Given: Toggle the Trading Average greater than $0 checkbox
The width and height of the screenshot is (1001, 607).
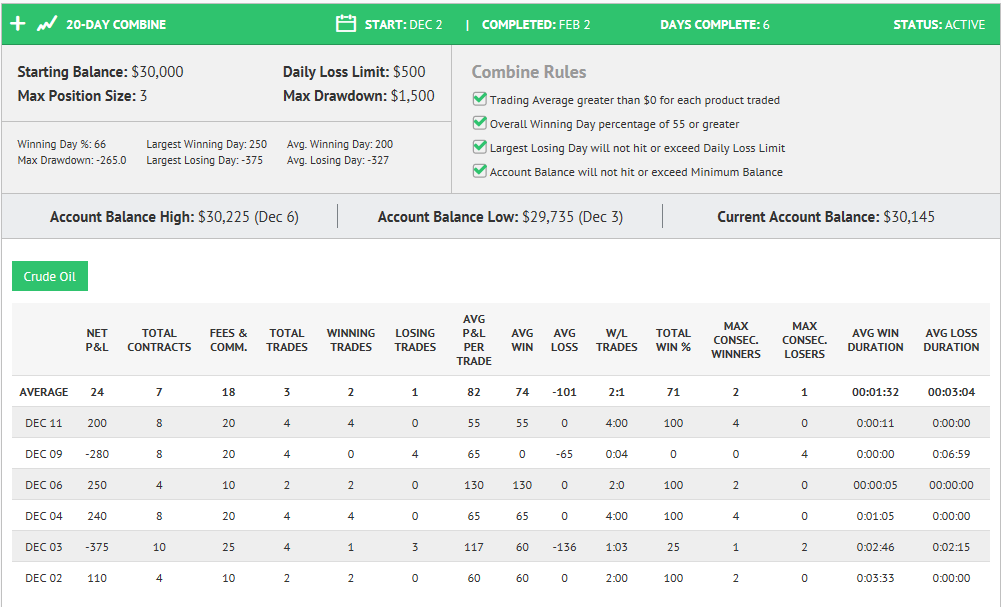Looking at the screenshot, I should (479, 99).
